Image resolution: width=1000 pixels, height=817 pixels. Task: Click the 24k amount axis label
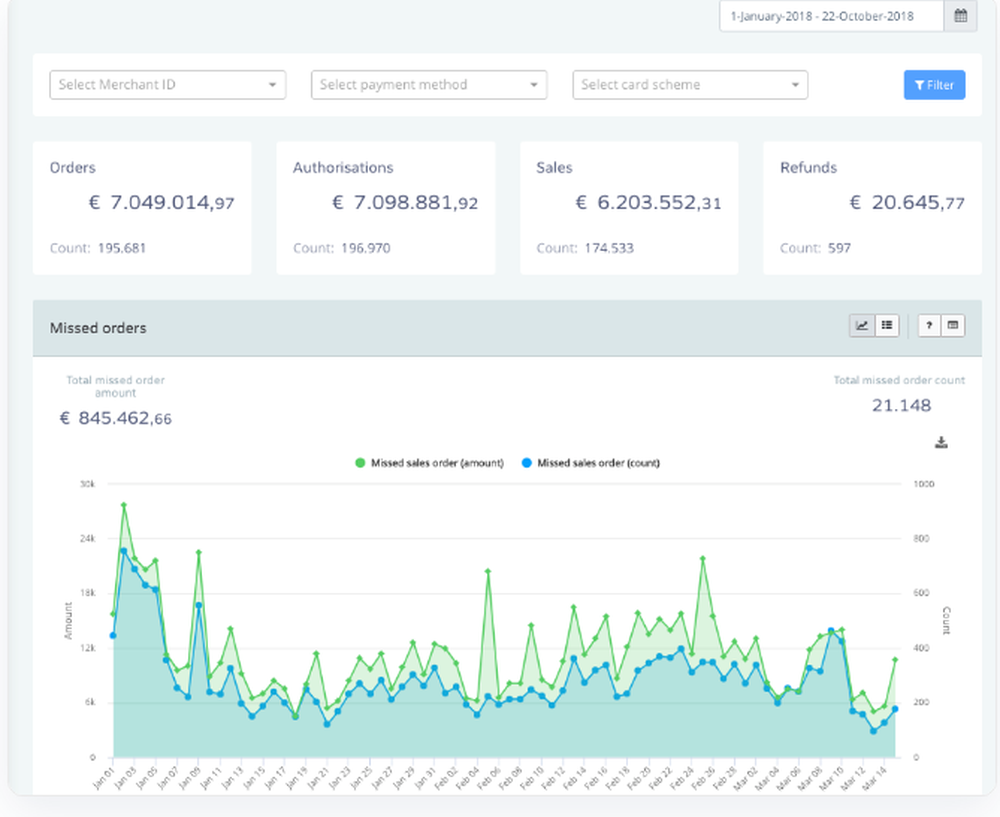pyautogui.click(x=87, y=539)
